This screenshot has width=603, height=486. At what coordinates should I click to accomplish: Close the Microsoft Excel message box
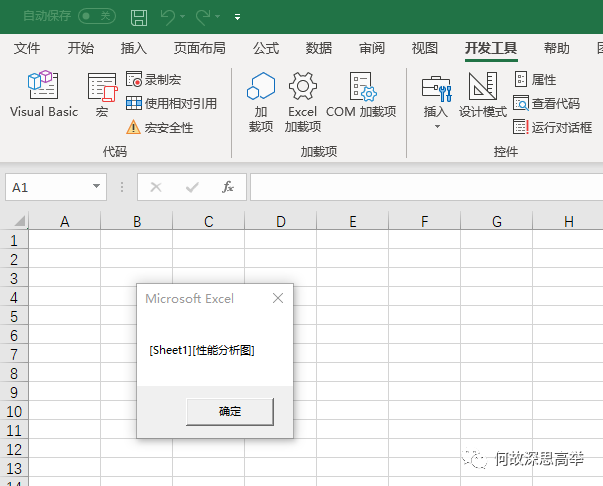278,298
